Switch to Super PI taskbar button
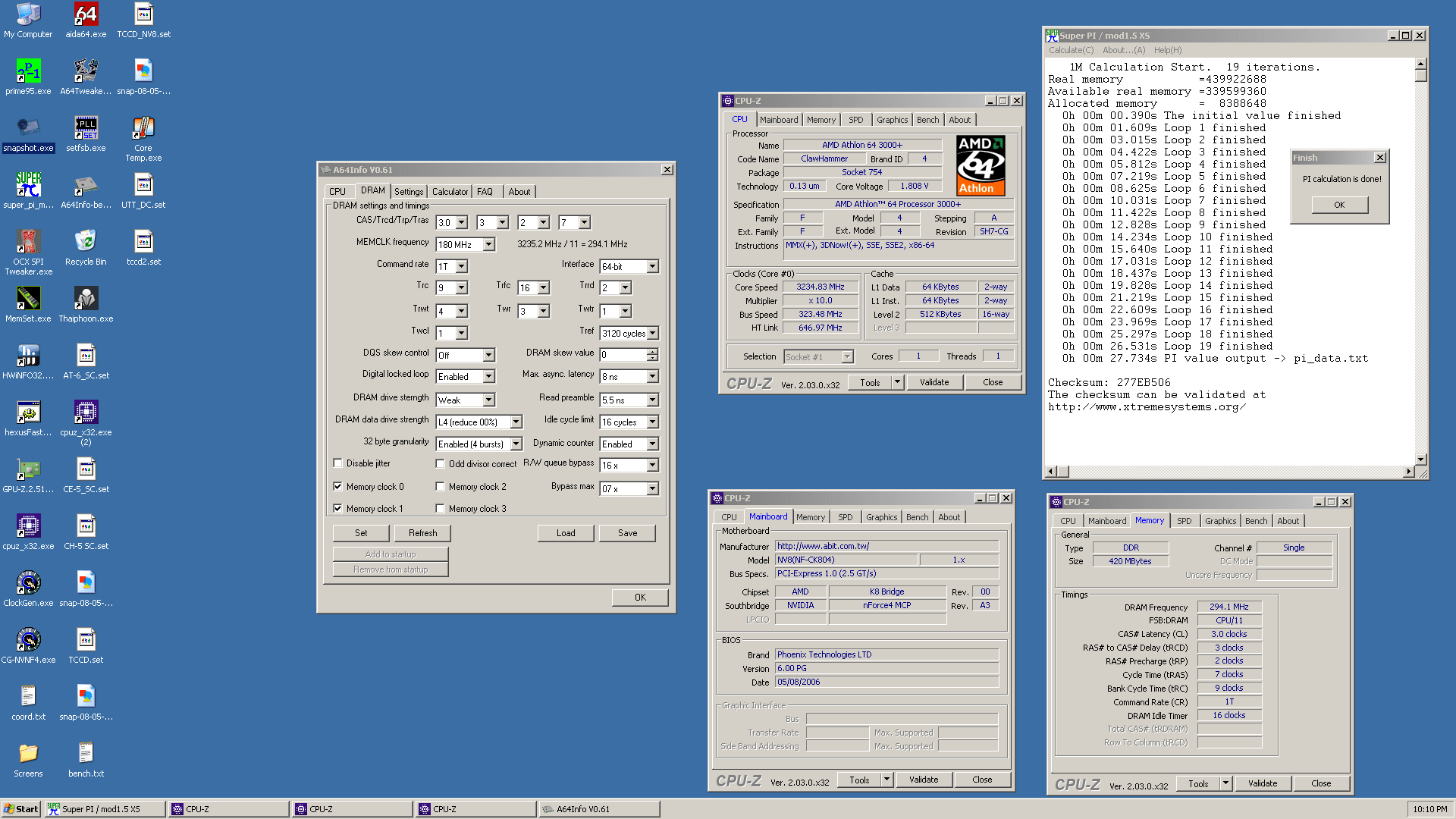The width and height of the screenshot is (1456, 819). pyautogui.click(x=104, y=809)
